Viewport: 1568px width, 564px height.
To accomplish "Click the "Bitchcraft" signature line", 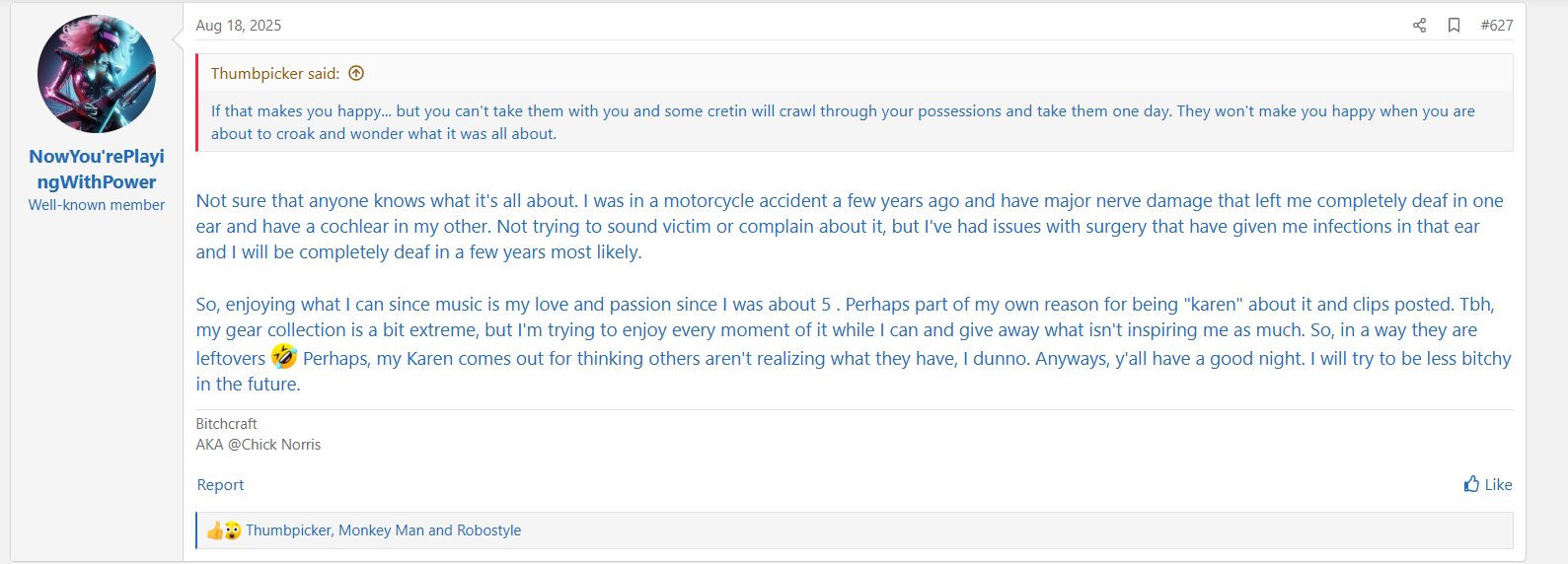I will 226,424.
